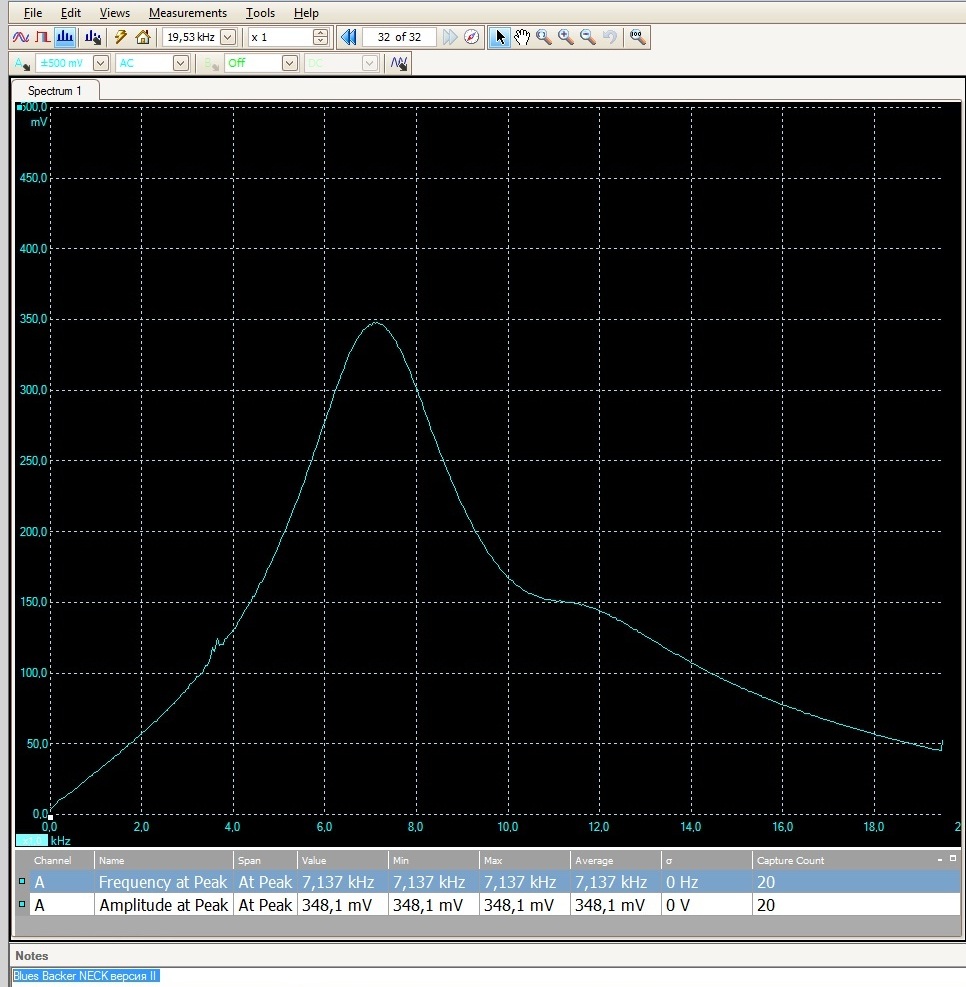Switch to Scope mode icon
The width and height of the screenshot is (966, 987).
(x=21, y=37)
